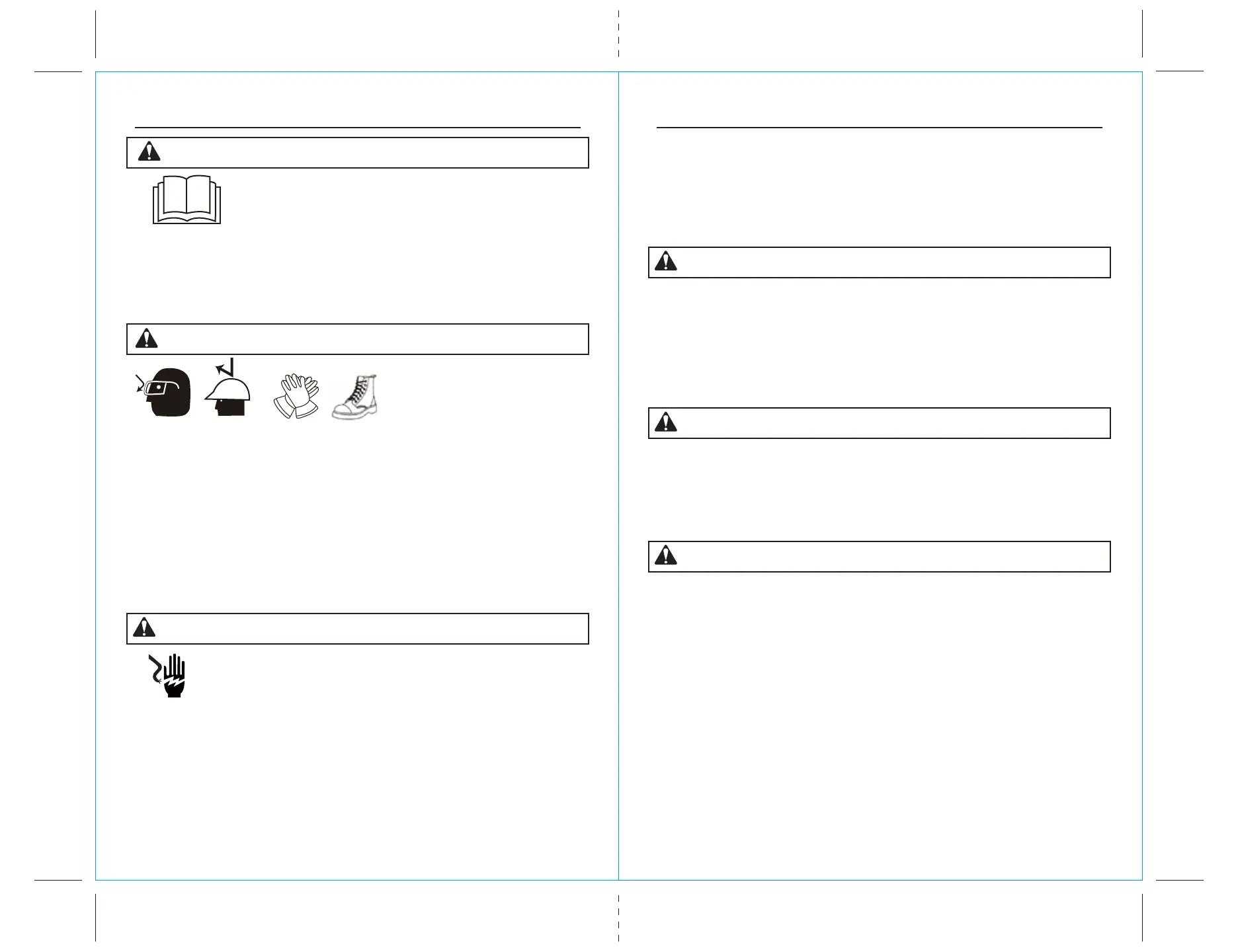Image resolution: width=1238 pixels, height=952 pixels.
Task: Click the uppermost empty warning box on right page
Action: point(879,262)
